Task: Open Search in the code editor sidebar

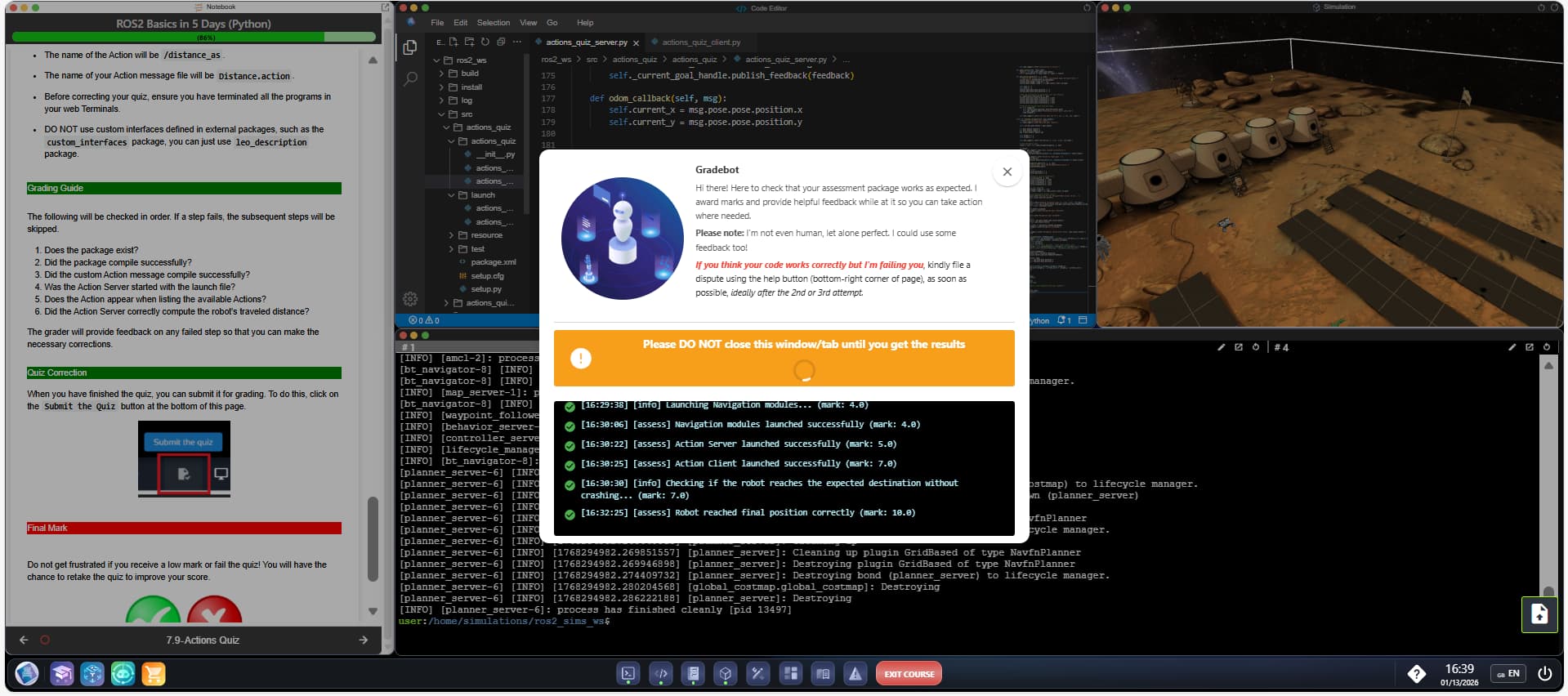Action: (x=410, y=79)
